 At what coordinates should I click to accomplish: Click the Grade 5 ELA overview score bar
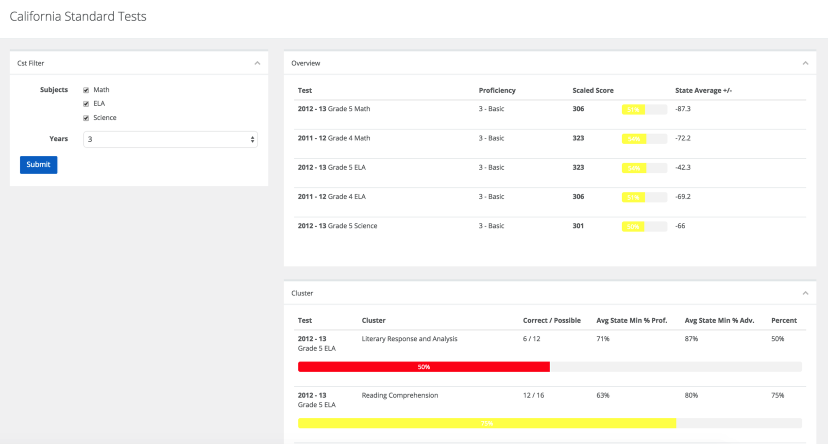[644, 168]
